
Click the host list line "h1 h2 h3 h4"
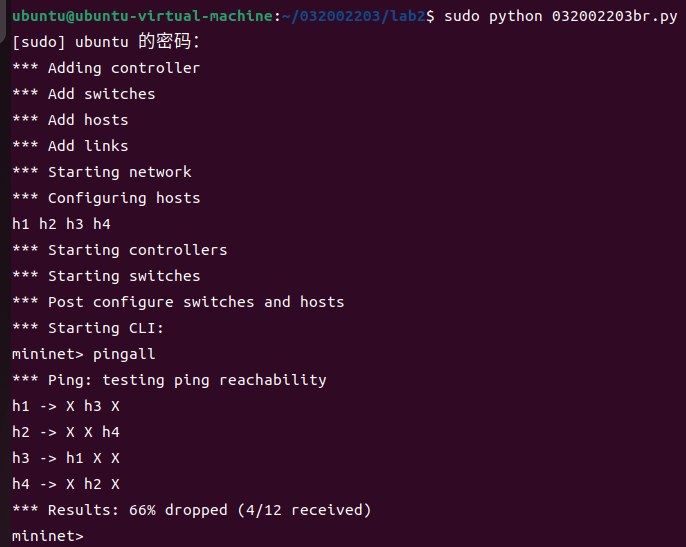61,224
